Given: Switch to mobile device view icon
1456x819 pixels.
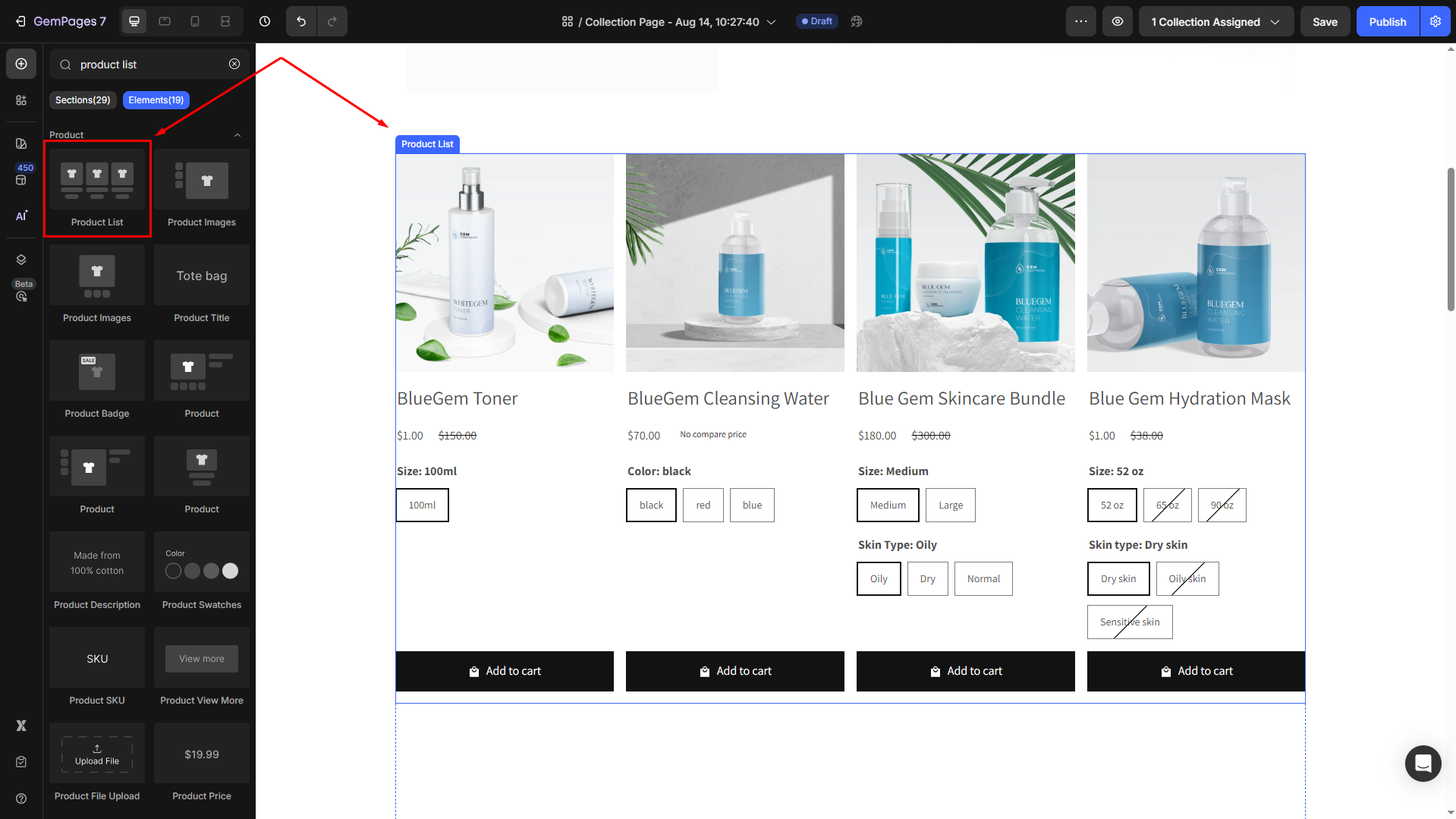Looking at the screenshot, I should 195,21.
